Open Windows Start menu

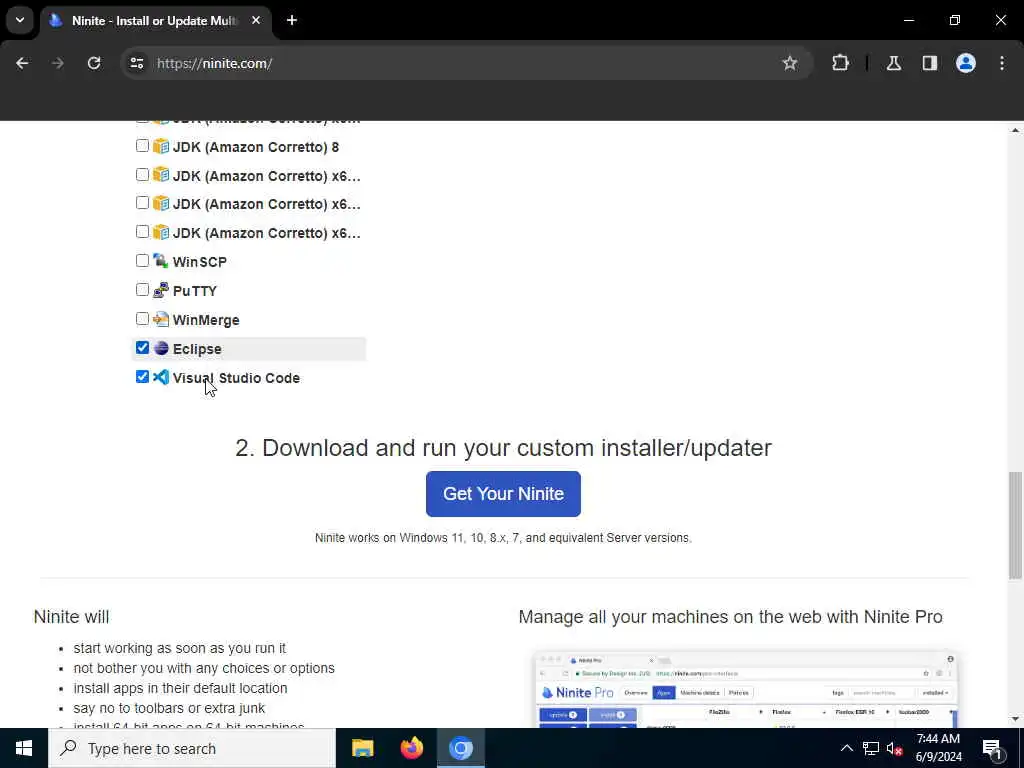pyautogui.click(x=24, y=748)
